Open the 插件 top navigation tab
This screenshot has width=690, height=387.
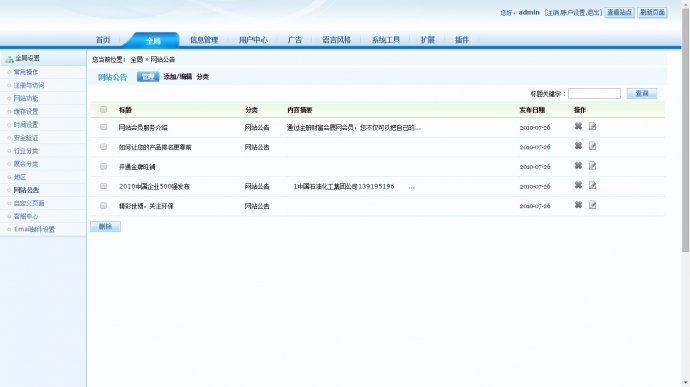tap(462, 40)
